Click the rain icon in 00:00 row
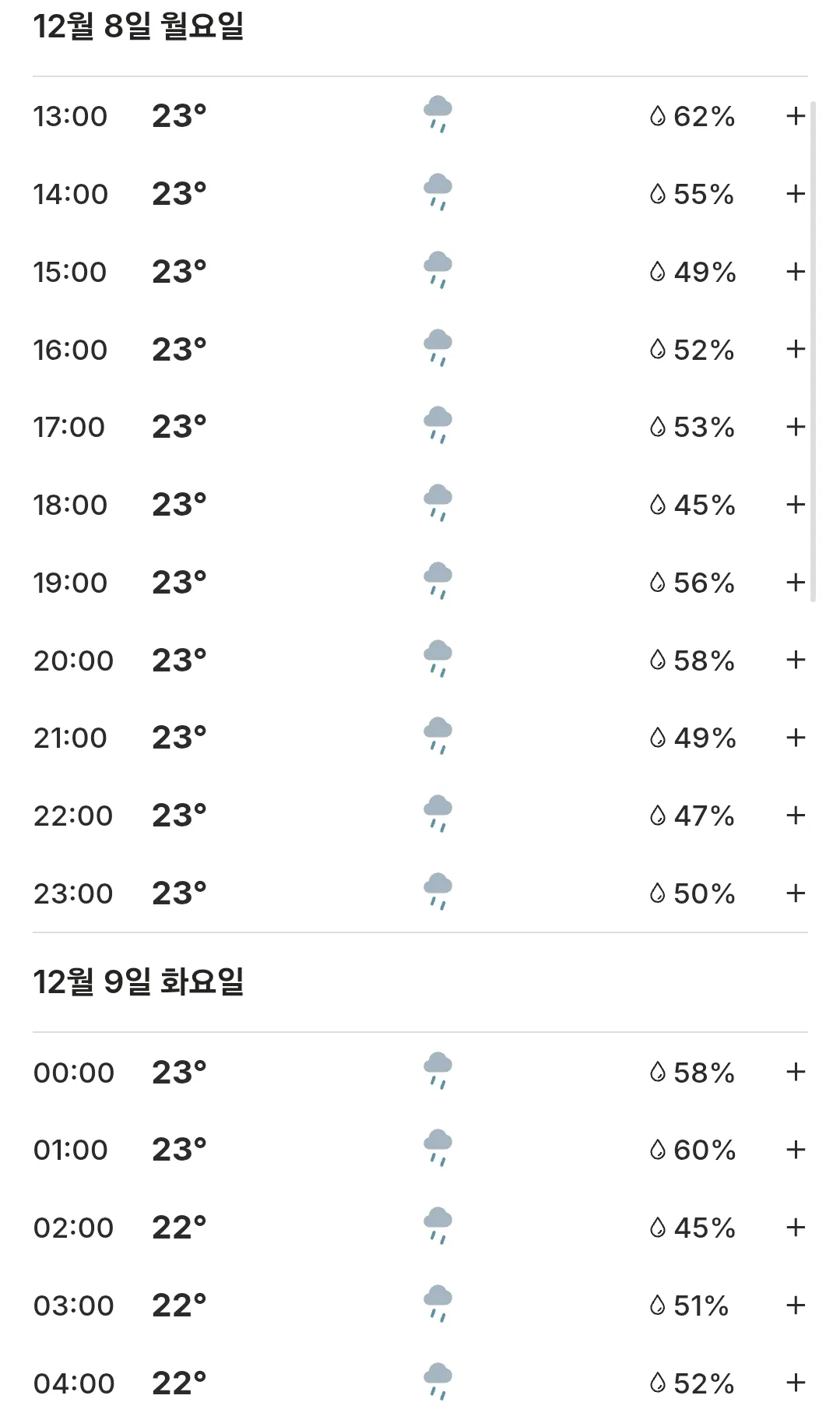Image resolution: width=840 pixels, height=1413 pixels. (x=438, y=1071)
